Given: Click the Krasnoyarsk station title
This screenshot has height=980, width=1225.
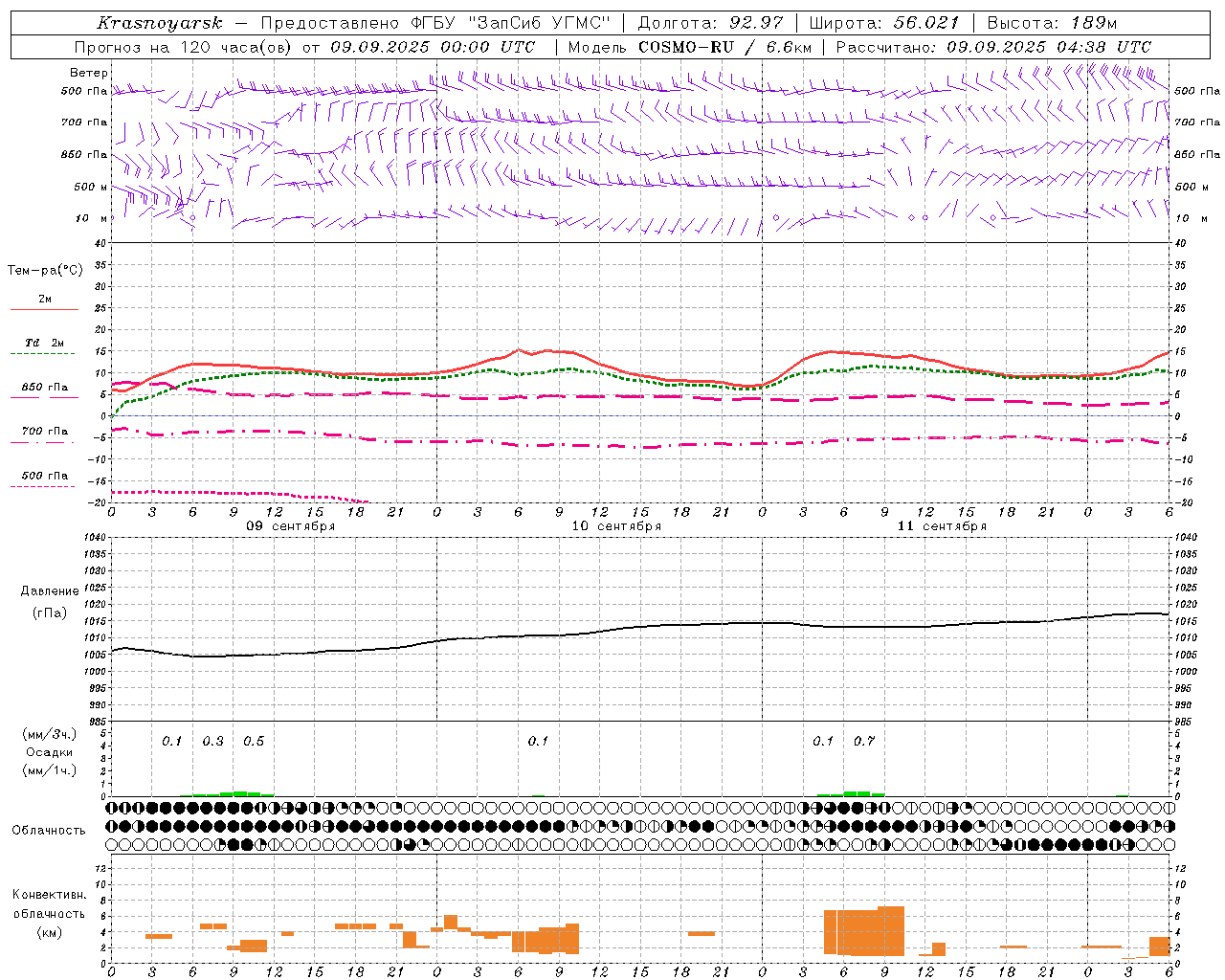Looking at the screenshot, I should (160, 23).
